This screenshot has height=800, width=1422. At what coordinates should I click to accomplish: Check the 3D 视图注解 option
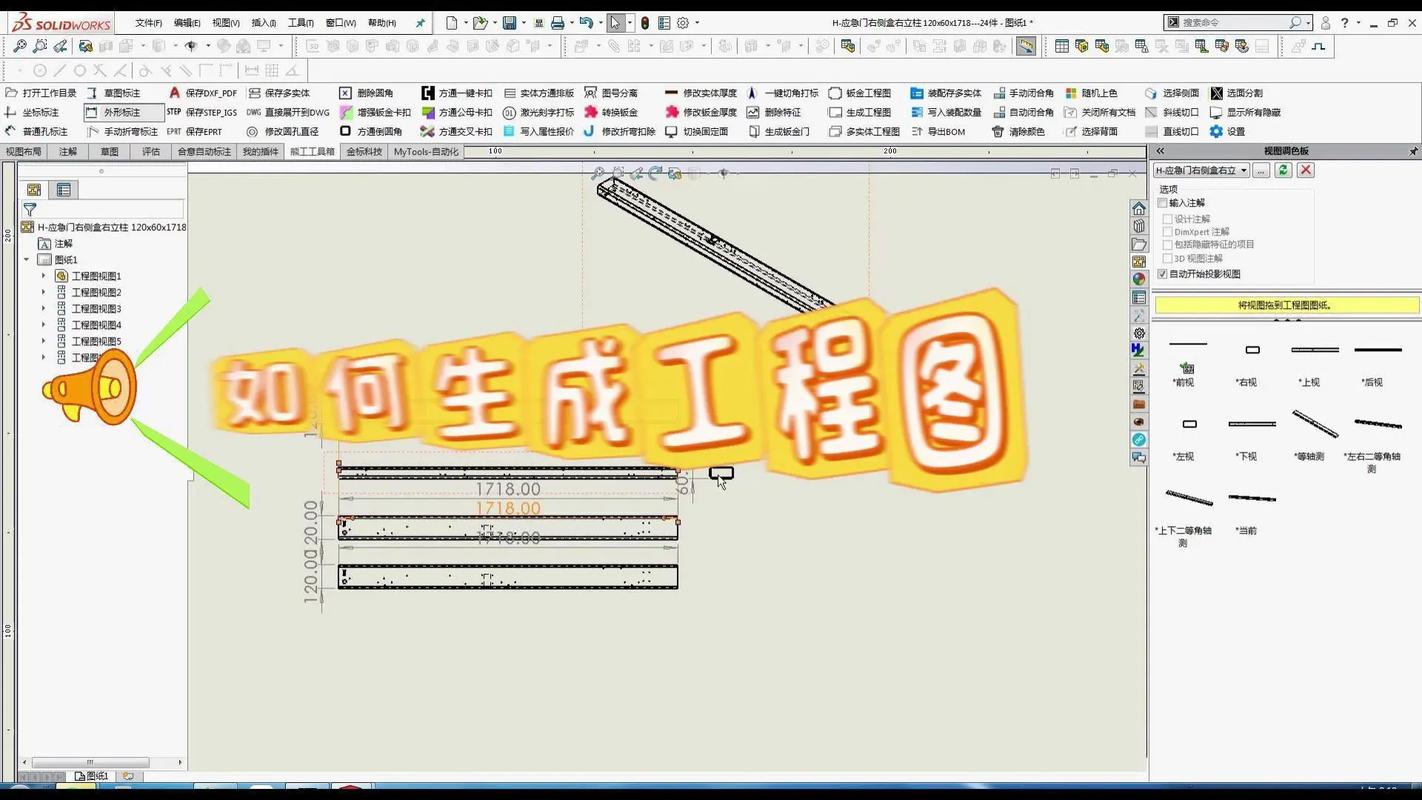click(1167, 258)
